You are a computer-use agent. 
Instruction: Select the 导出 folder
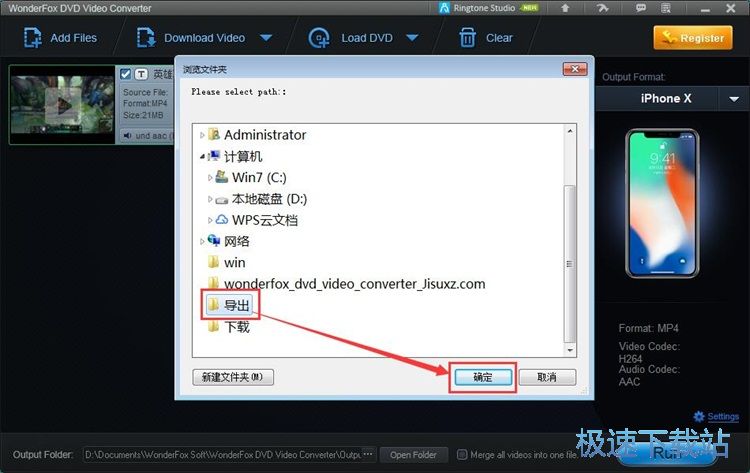pos(236,305)
